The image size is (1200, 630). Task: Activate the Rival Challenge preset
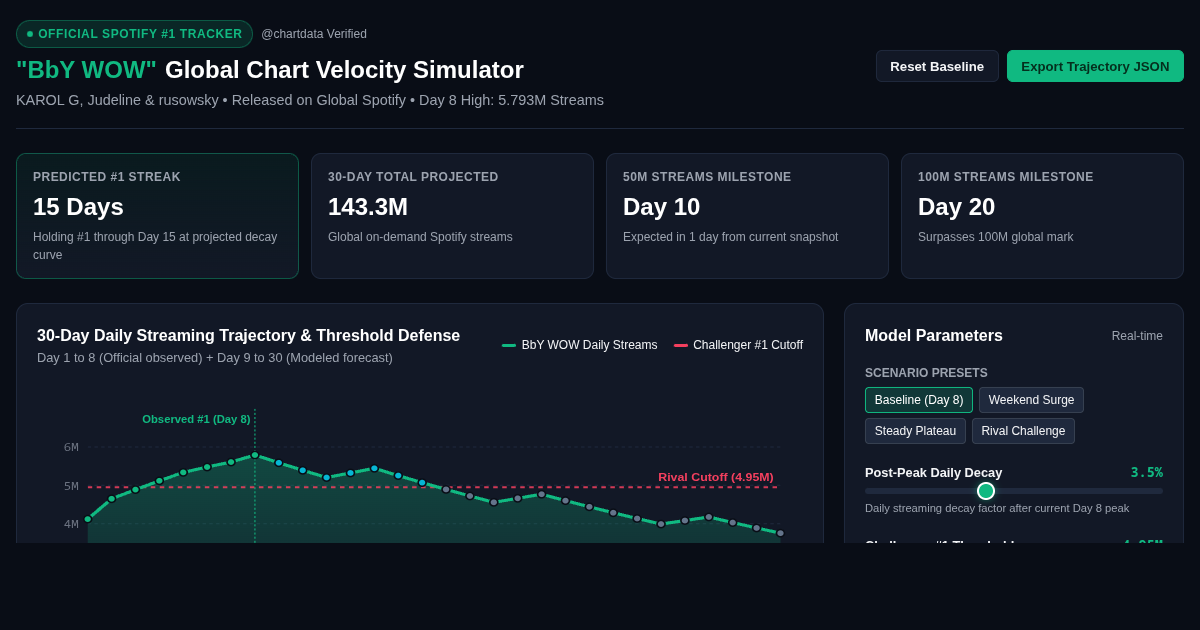point(1023,431)
